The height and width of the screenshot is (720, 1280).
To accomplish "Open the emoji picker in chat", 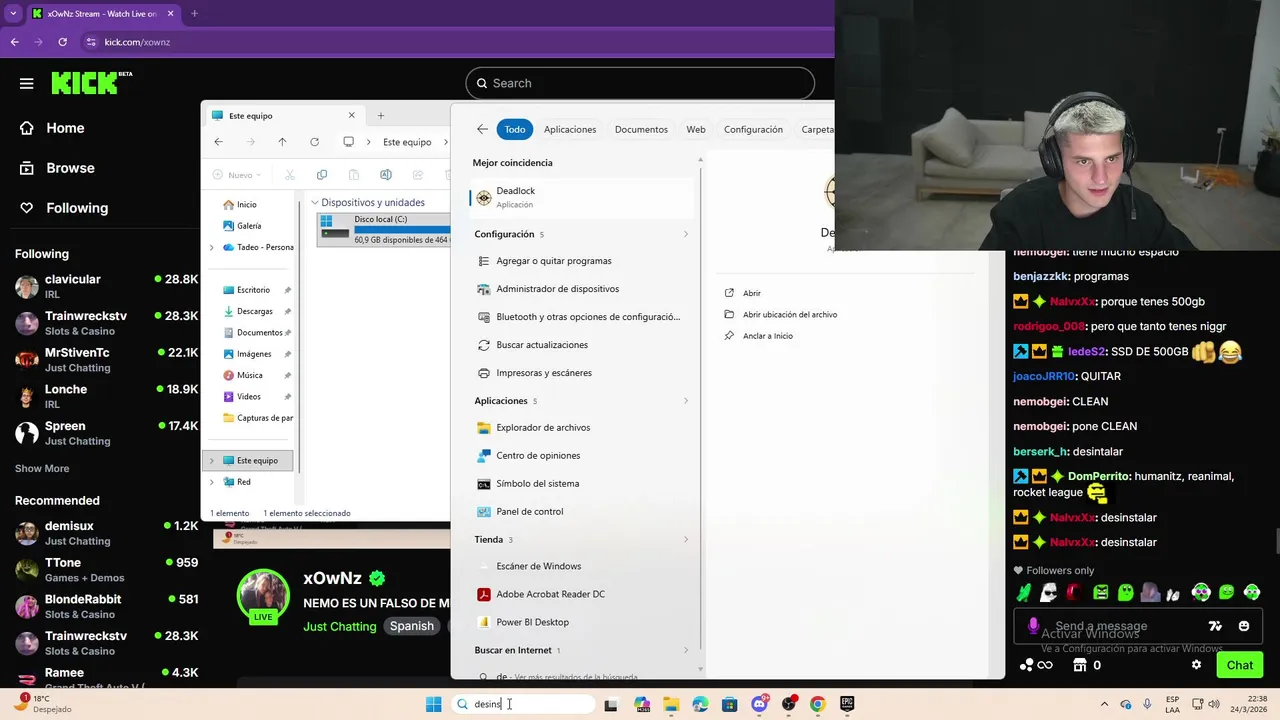I will [x=1244, y=626].
